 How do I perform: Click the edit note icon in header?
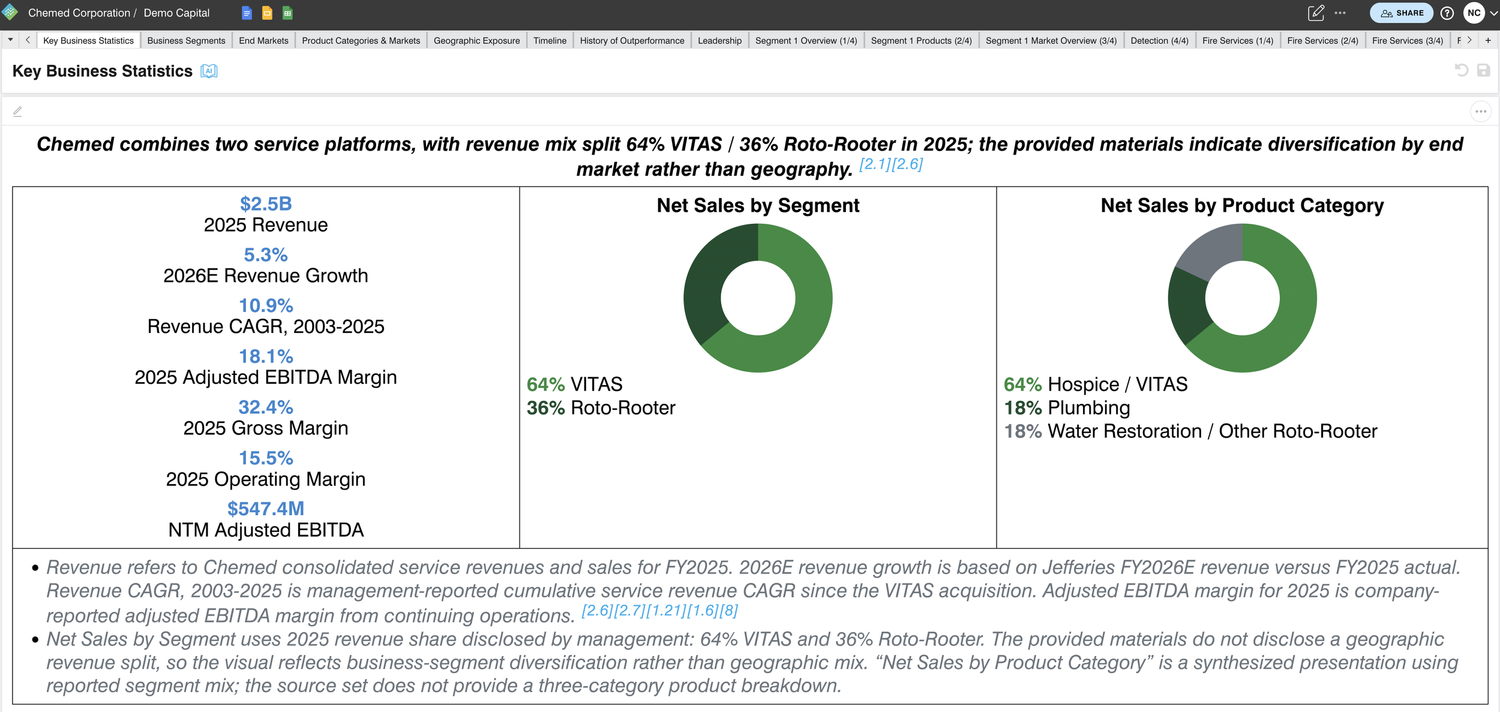pos(1316,13)
